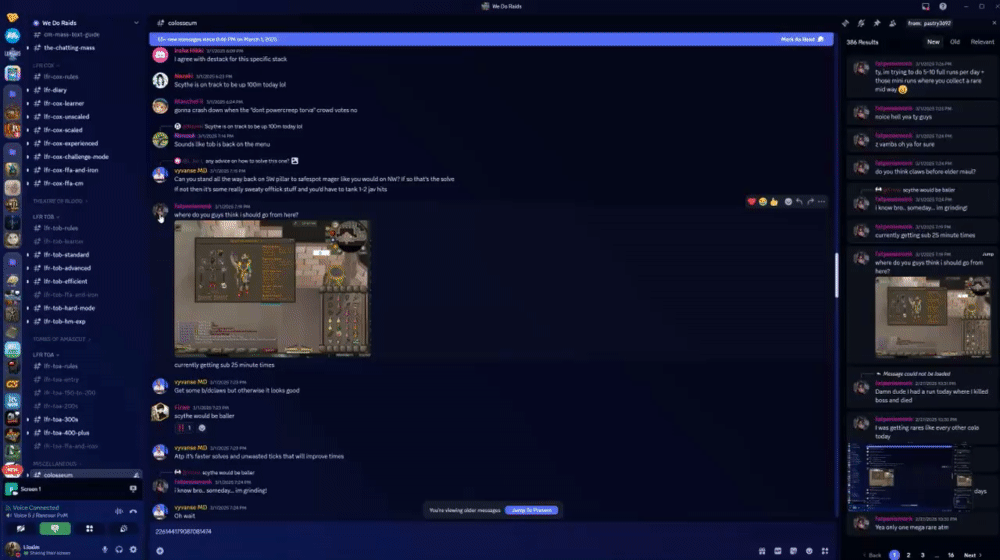Viewport: 1000px width, 560px height.
Task: Sort search results by New
Action: 933,42
